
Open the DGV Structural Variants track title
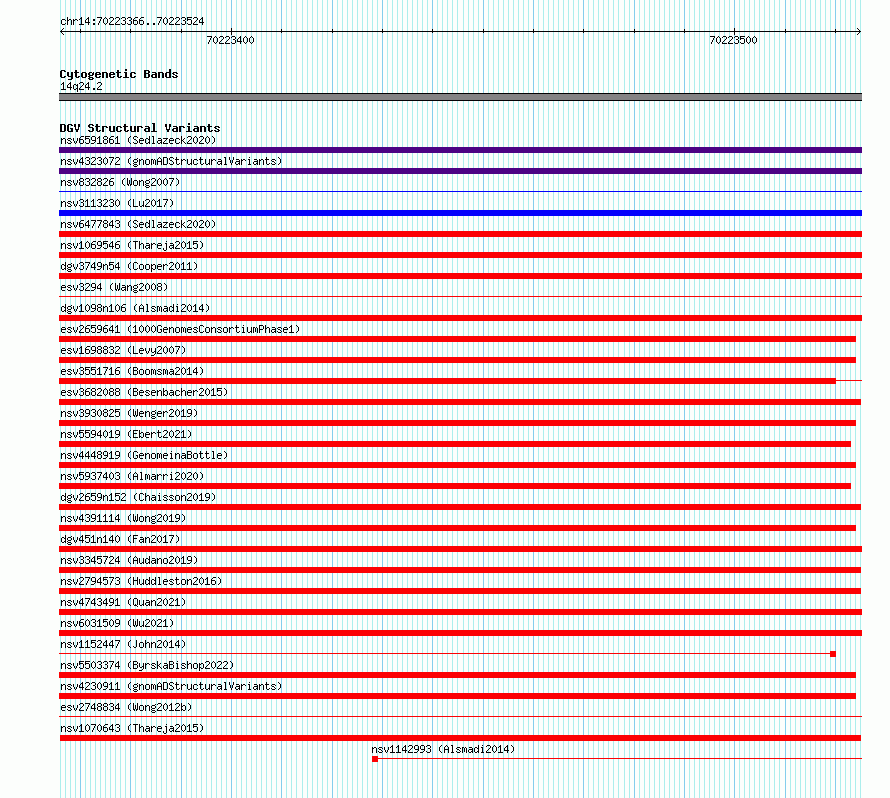click(x=140, y=128)
